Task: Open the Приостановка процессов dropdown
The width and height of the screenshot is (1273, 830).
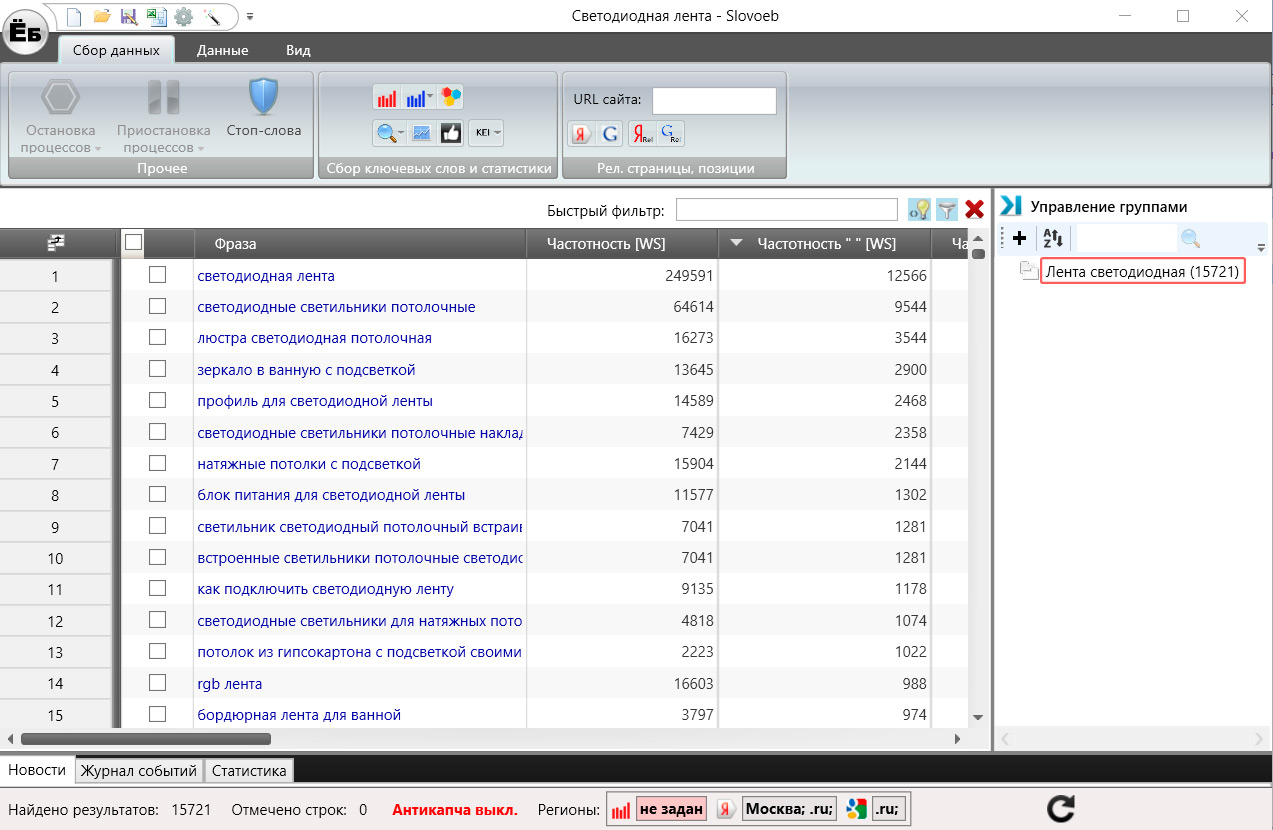Action: pos(163,117)
